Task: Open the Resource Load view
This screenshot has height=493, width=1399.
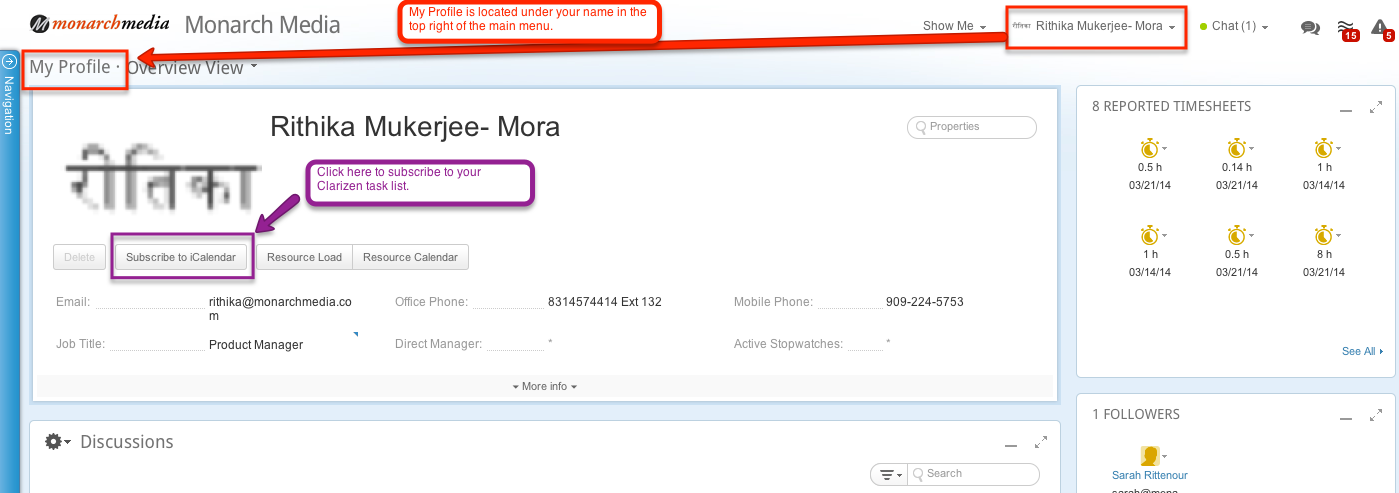Action: pyautogui.click(x=304, y=257)
